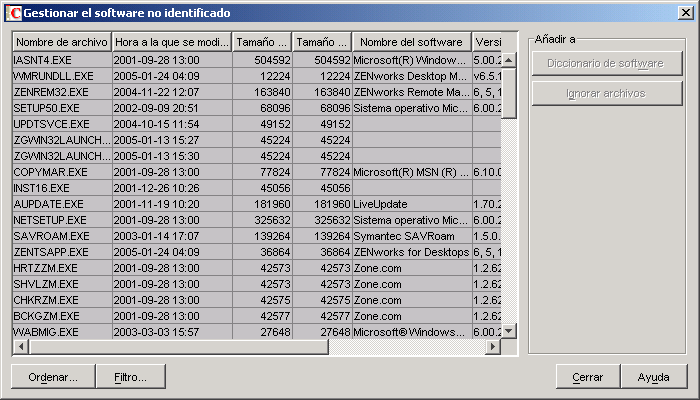Select ZENREM32.EXE in the list
Screen dimensions: 700x400
point(62,92)
